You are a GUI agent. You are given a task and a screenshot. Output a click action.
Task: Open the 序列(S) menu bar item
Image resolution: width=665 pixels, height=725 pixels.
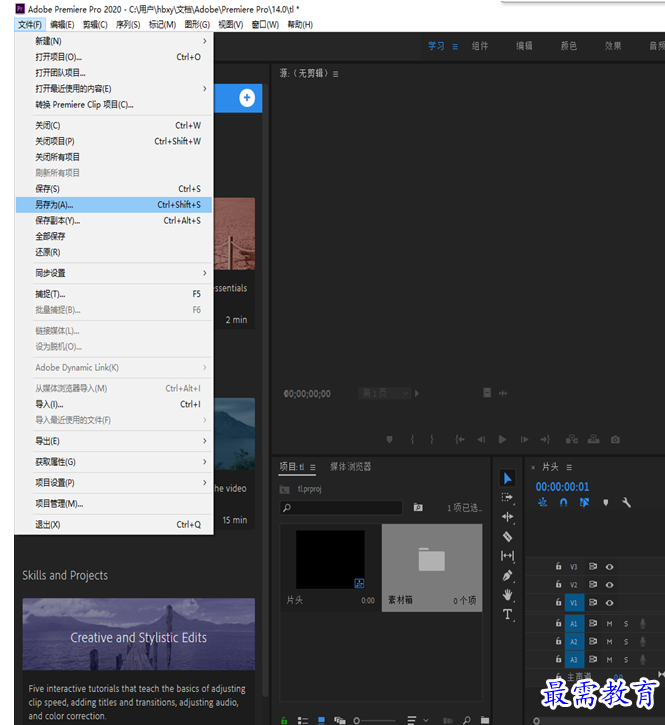(128, 25)
